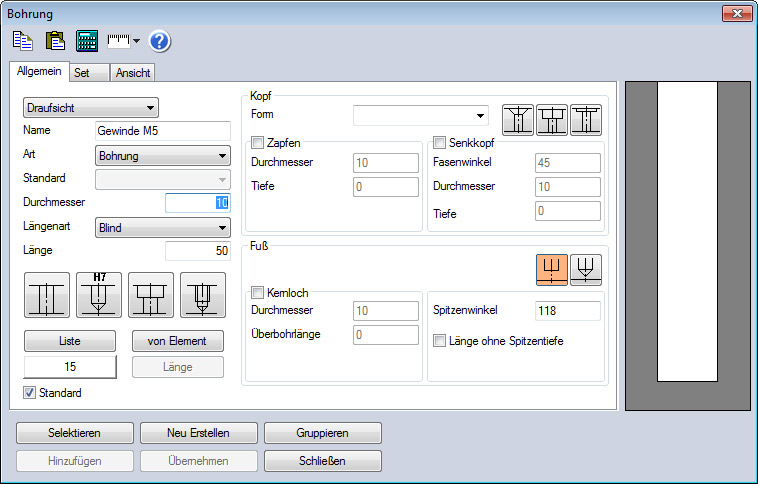Open the calculator tool
The width and height of the screenshot is (758, 484).
click(x=87, y=41)
